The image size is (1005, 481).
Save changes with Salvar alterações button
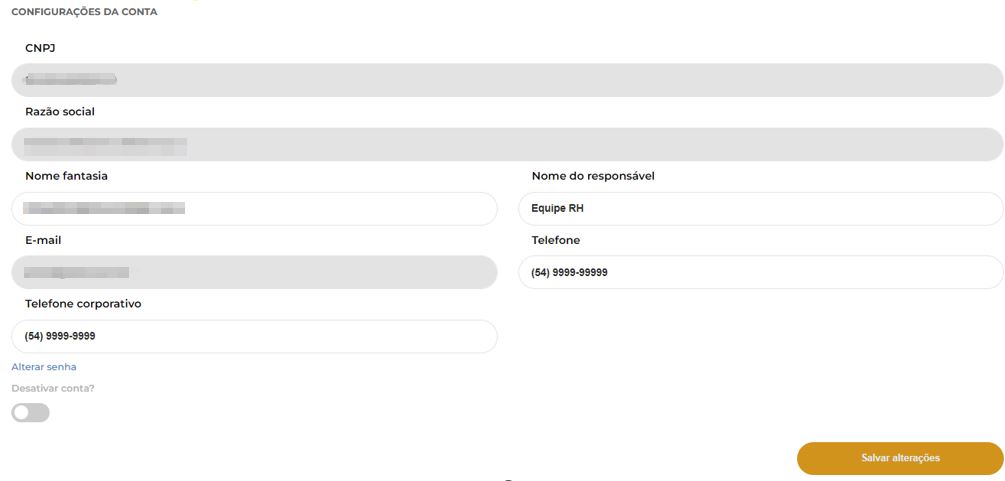(x=900, y=458)
